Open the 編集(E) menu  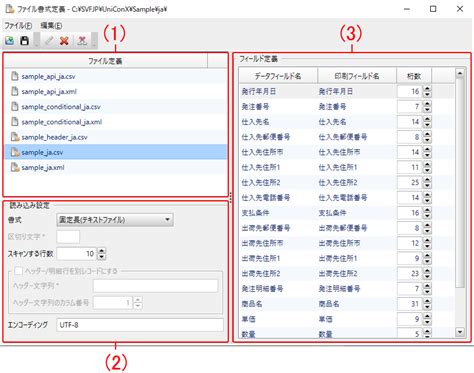point(51,26)
